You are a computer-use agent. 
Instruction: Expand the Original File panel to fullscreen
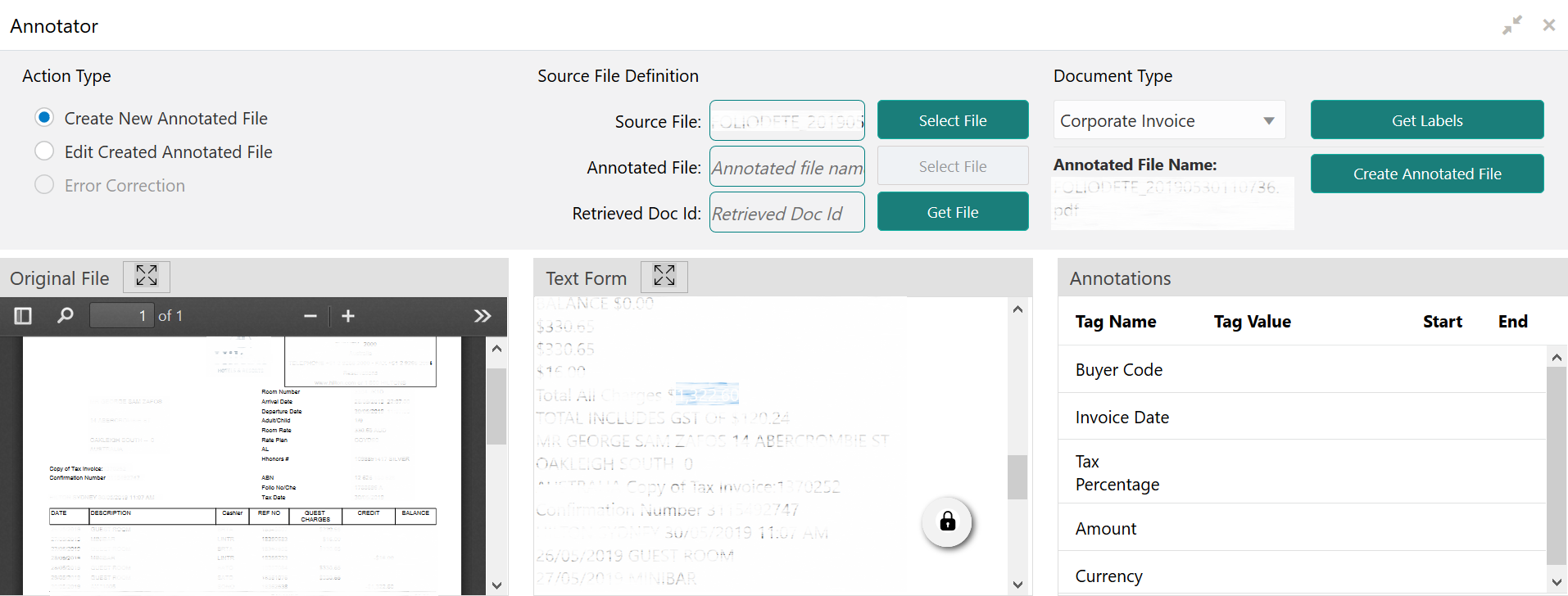coord(147,277)
